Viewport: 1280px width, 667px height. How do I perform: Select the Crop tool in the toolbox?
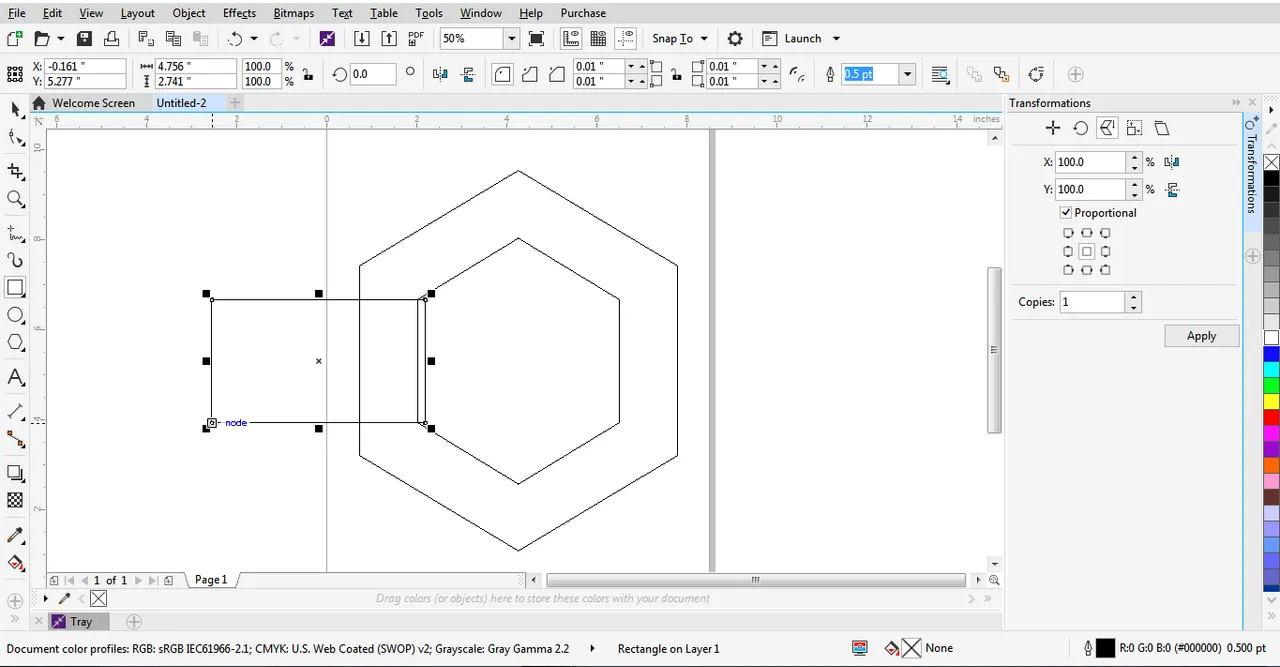pyautogui.click(x=15, y=172)
